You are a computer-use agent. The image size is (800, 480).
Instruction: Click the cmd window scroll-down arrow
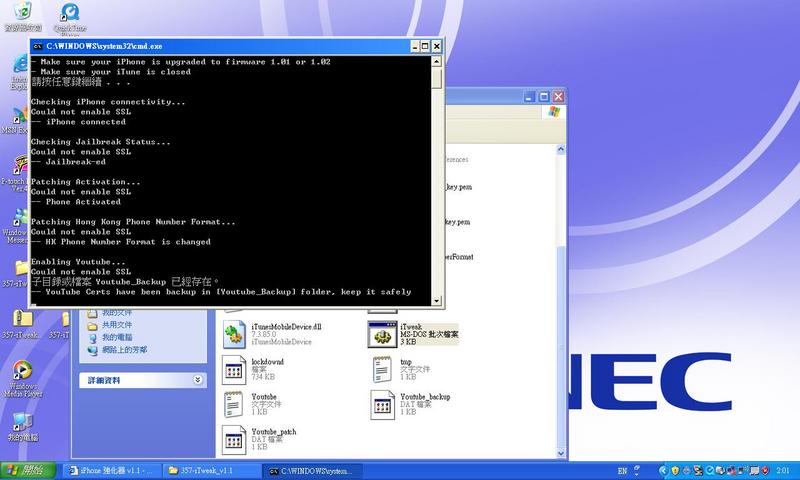click(436, 301)
